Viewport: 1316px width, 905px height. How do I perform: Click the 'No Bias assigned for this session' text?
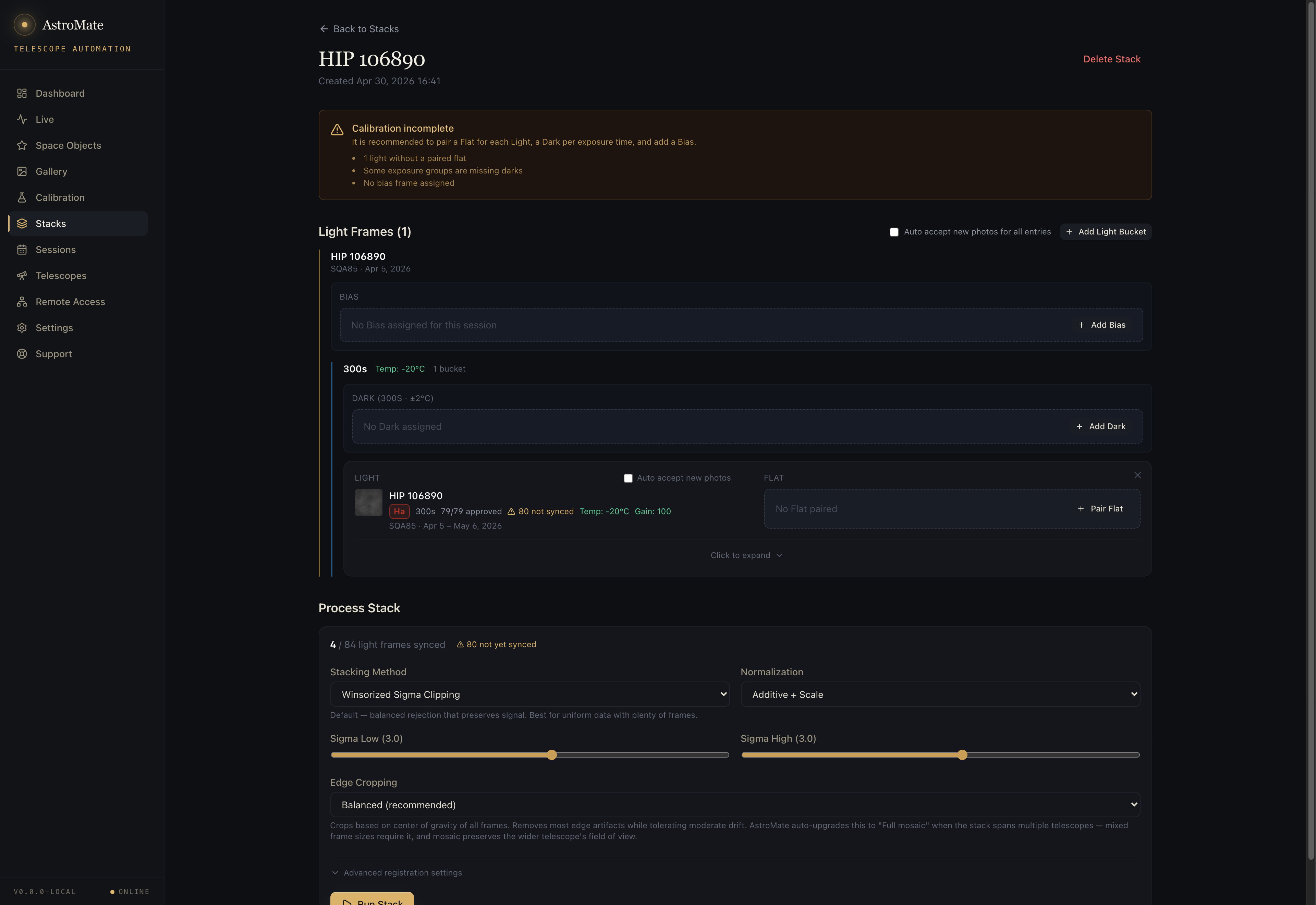click(423, 325)
